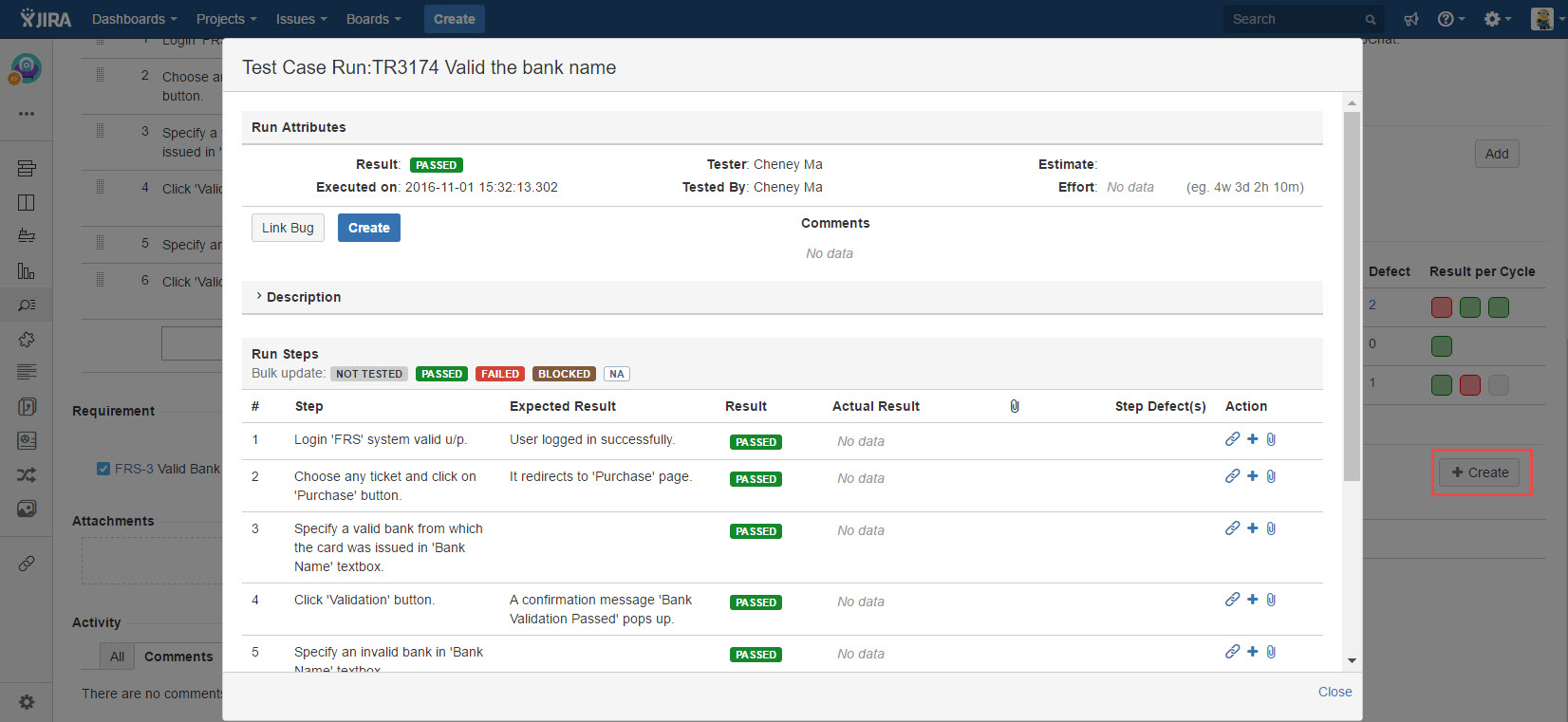Click the project avatar in sidebar
The width and height of the screenshot is (1568, 722).
[26, 68]
